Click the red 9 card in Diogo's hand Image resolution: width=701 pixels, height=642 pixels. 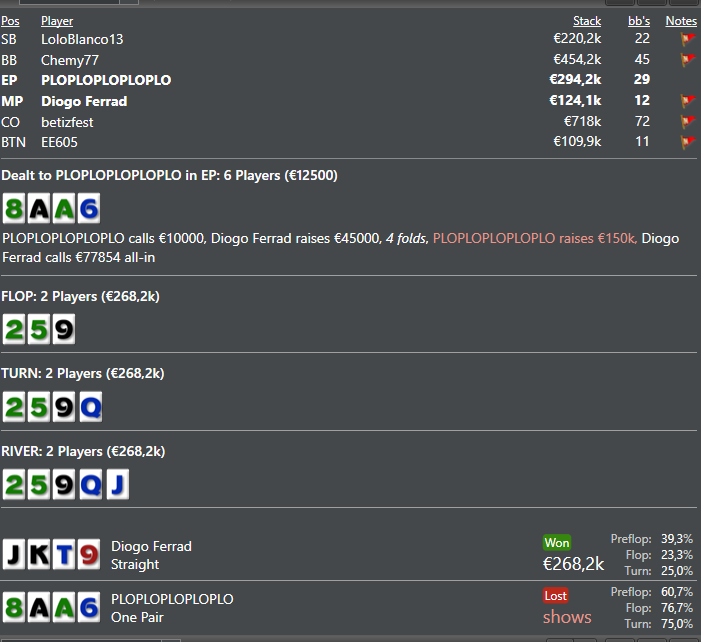coord(88,554)
